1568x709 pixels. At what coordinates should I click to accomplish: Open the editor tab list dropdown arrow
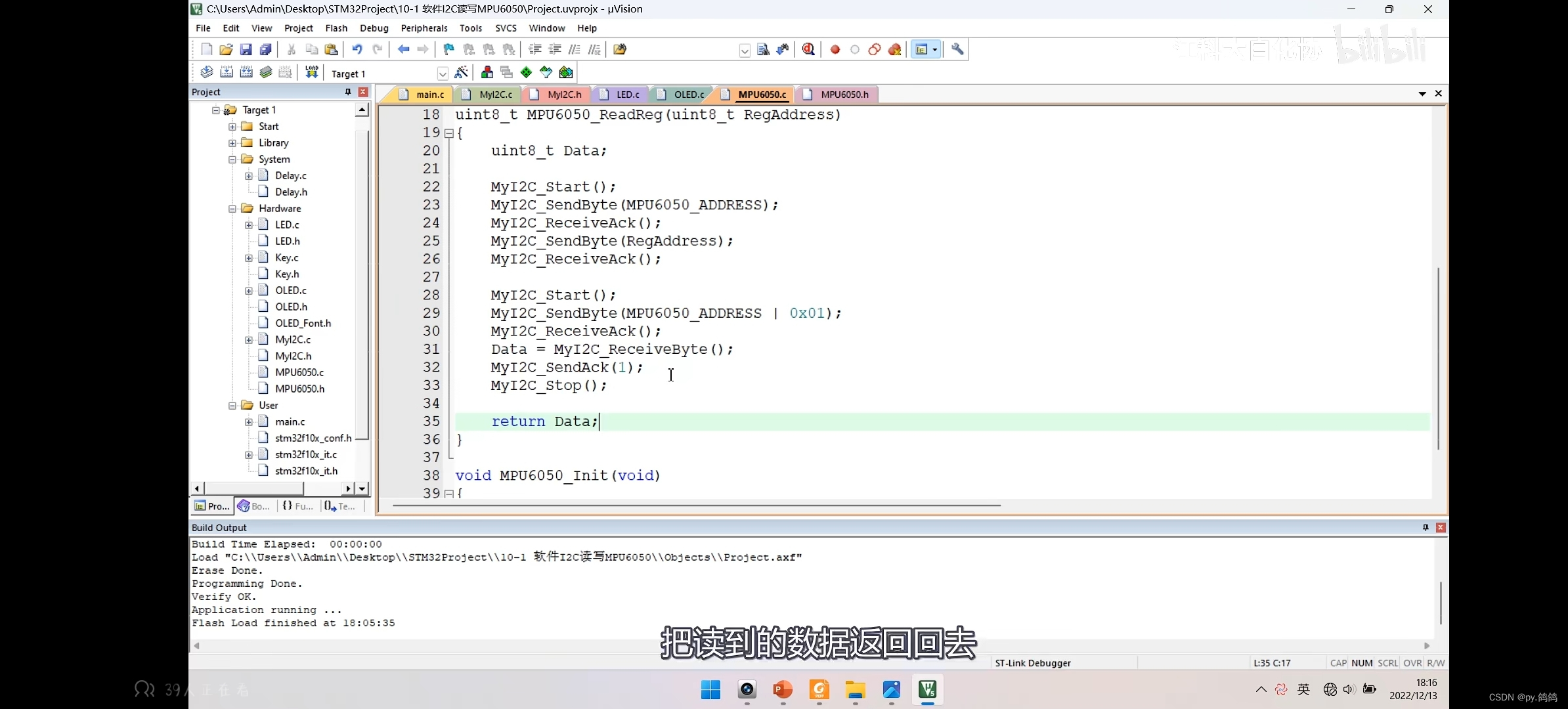point(1422,94)
